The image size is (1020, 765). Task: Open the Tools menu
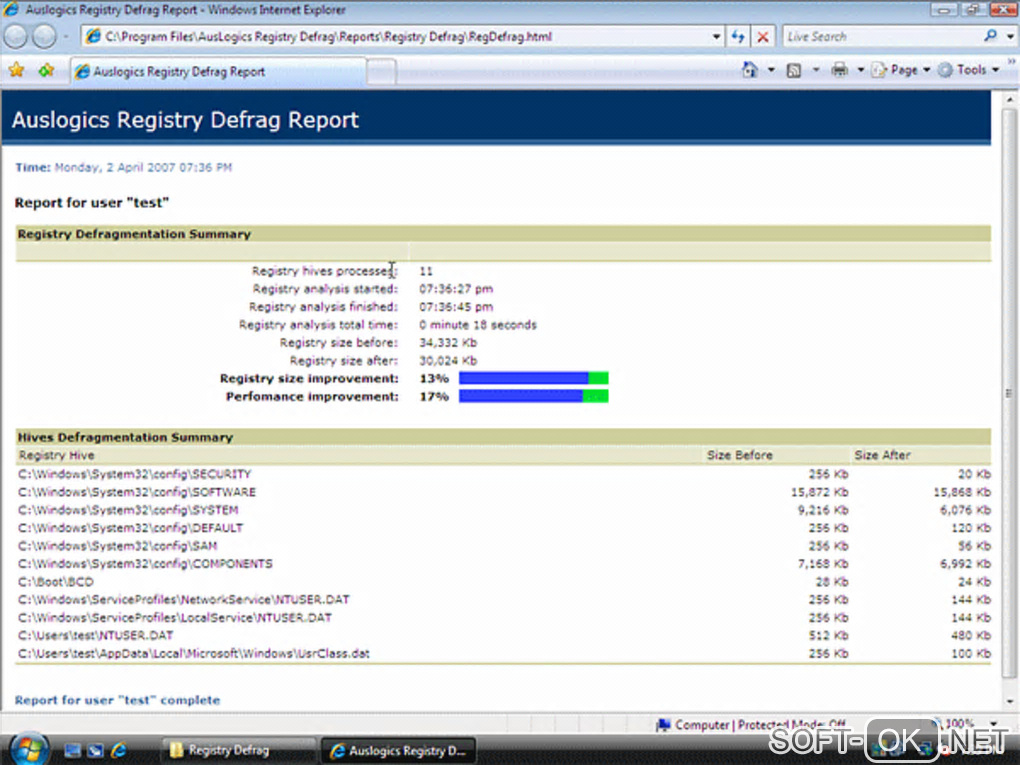(x=969, y=70)
